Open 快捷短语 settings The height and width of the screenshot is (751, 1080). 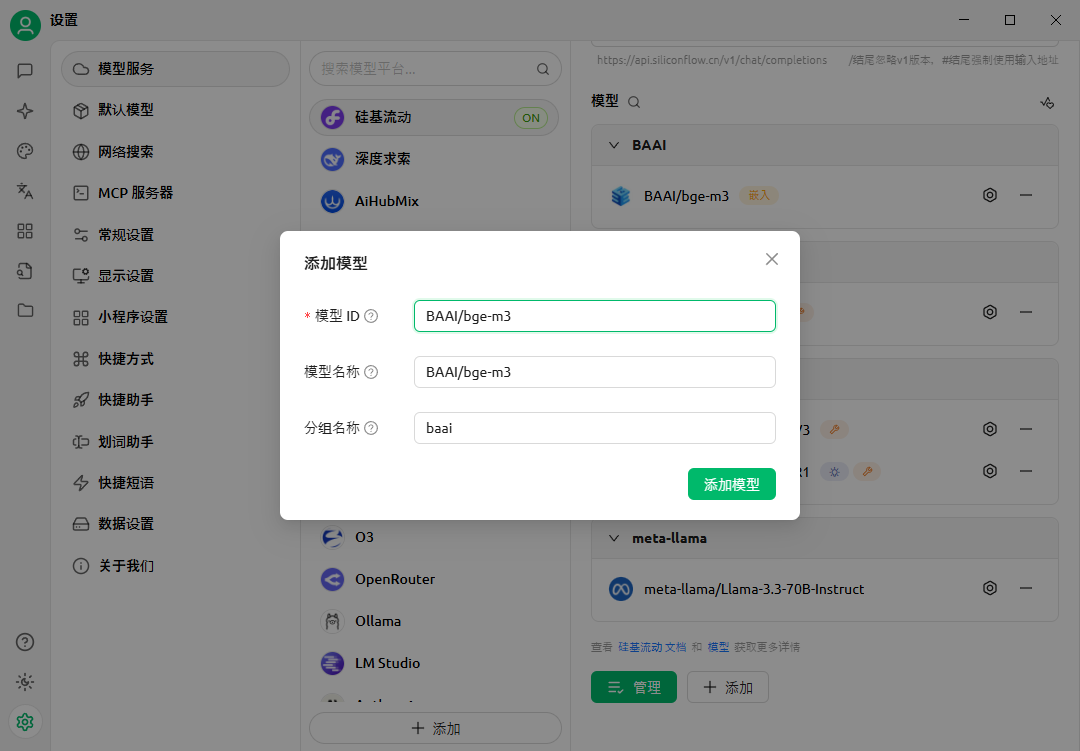(176, 482)
